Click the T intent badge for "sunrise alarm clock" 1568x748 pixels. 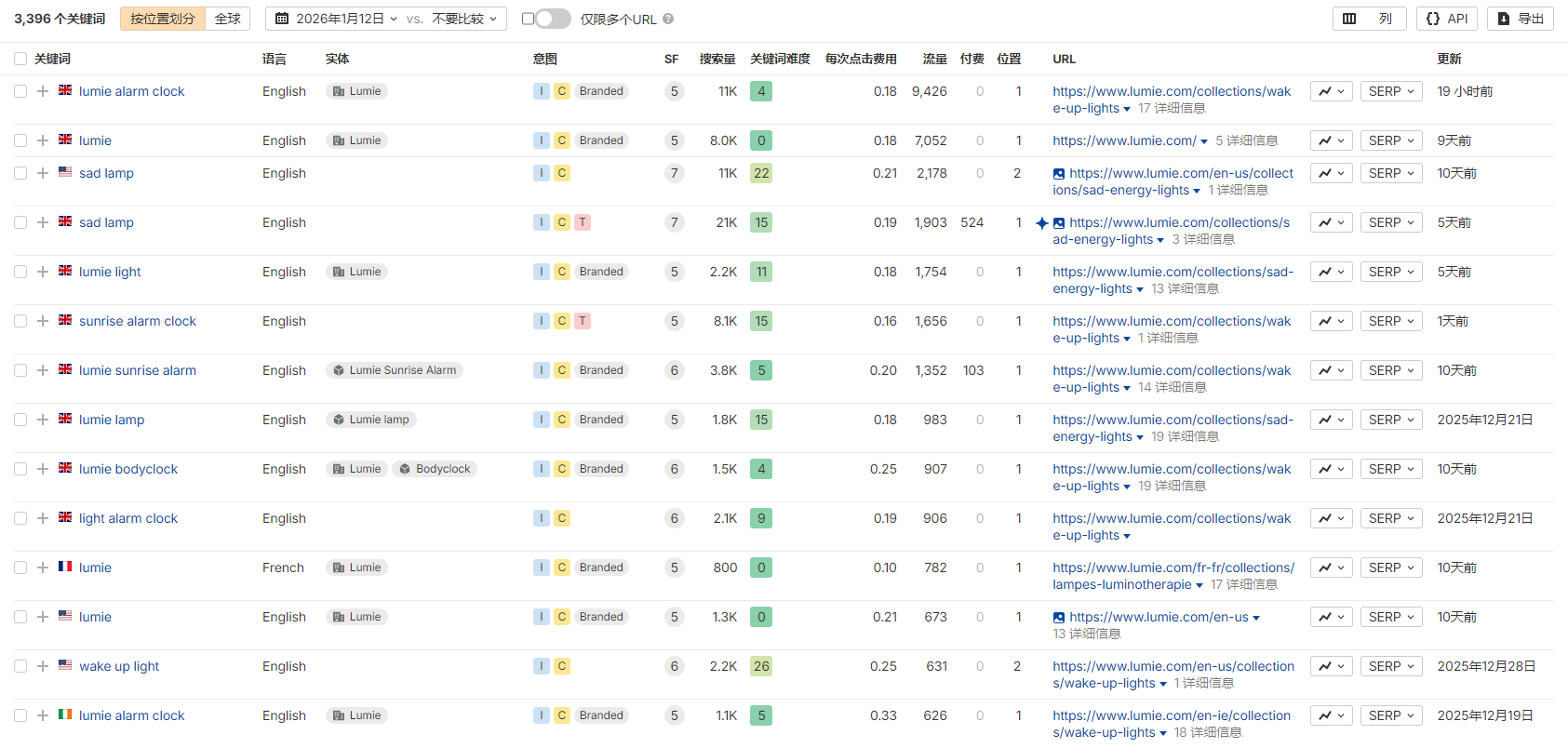[583, 321]
